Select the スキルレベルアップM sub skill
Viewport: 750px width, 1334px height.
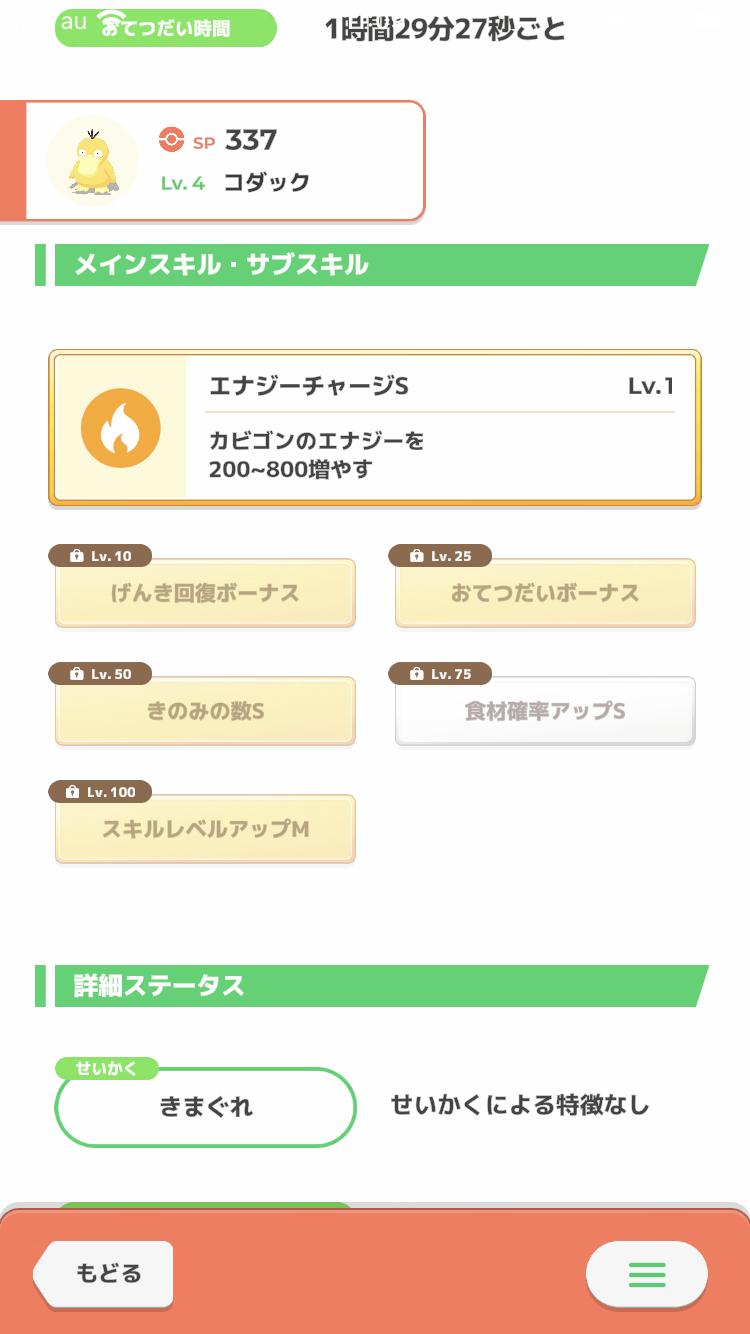(205, 830)
